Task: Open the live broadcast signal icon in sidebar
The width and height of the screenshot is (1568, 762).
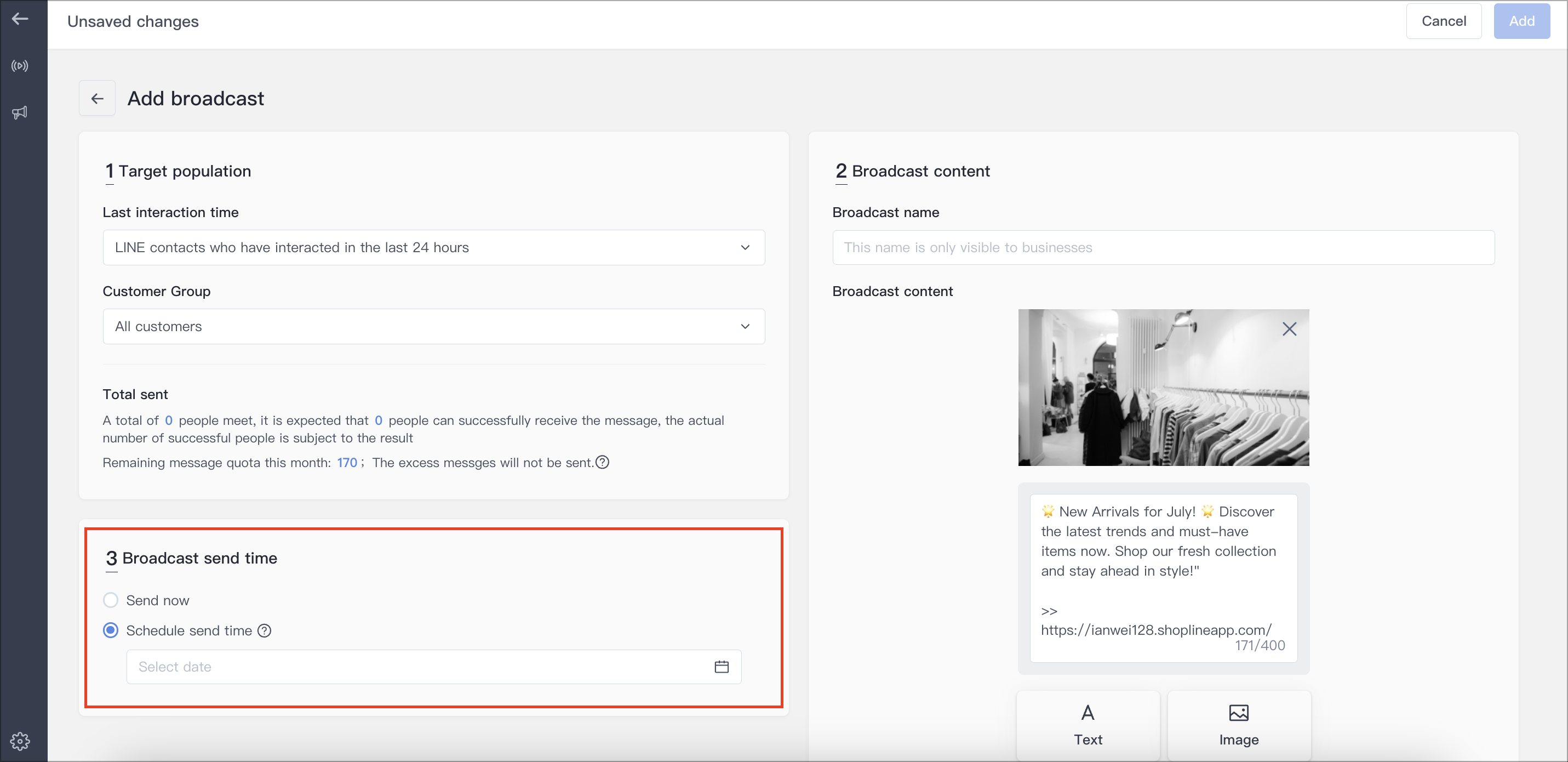Action: tap(20, 66)
